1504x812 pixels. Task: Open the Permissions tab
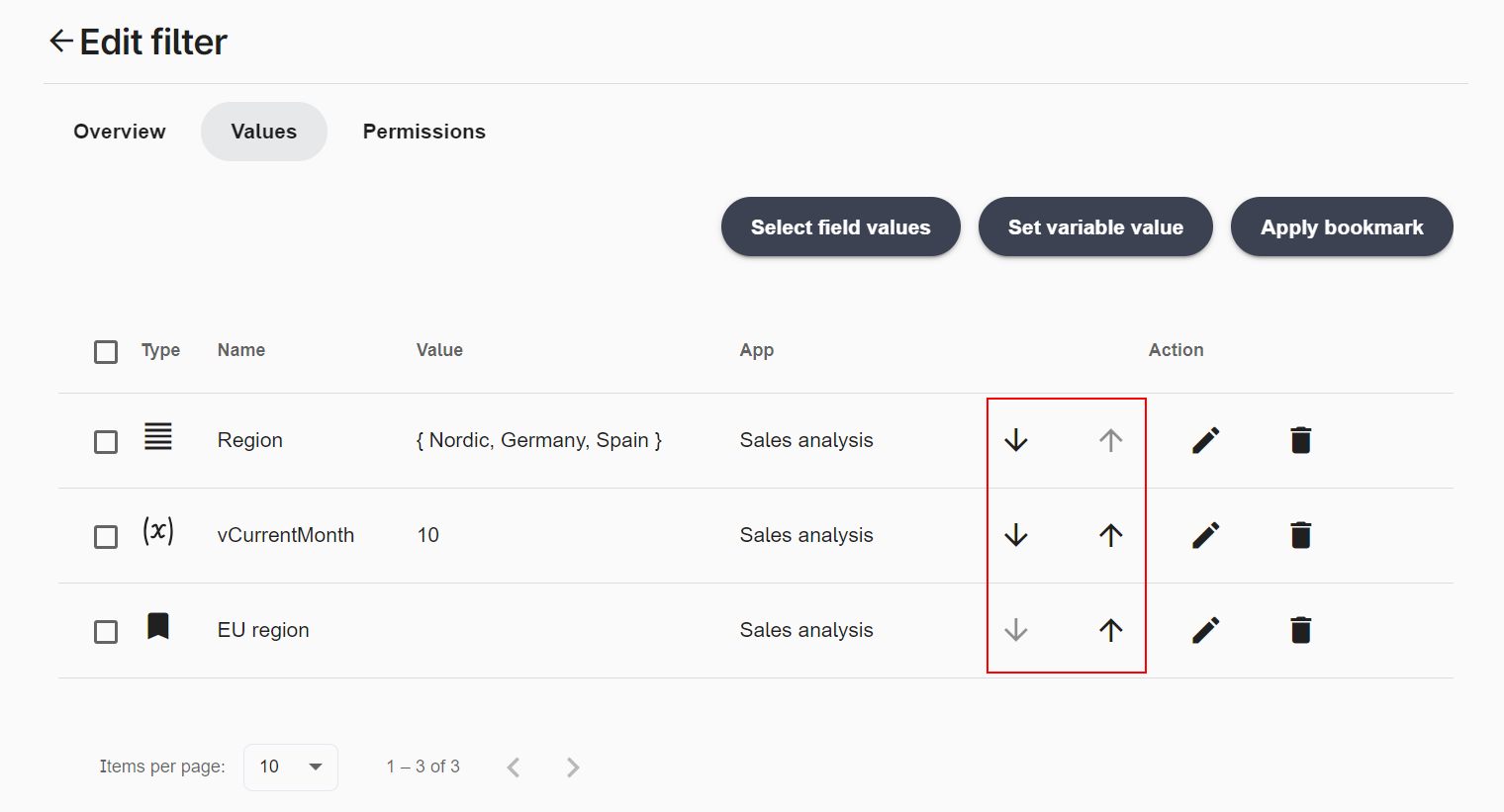(423, 131)
